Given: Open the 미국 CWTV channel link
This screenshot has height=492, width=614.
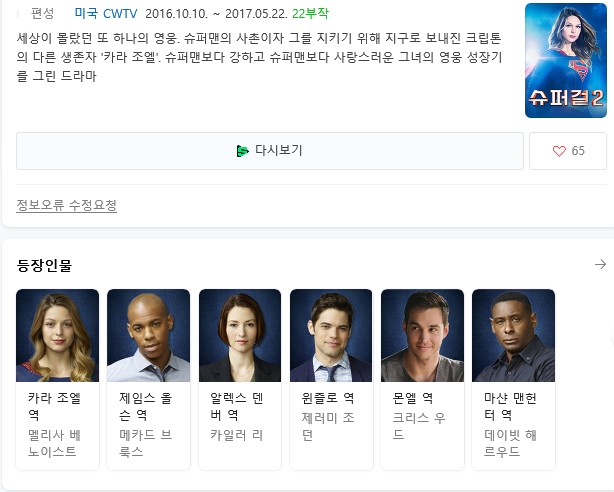Looking at the screenshot, I should [x=106, y=14].
